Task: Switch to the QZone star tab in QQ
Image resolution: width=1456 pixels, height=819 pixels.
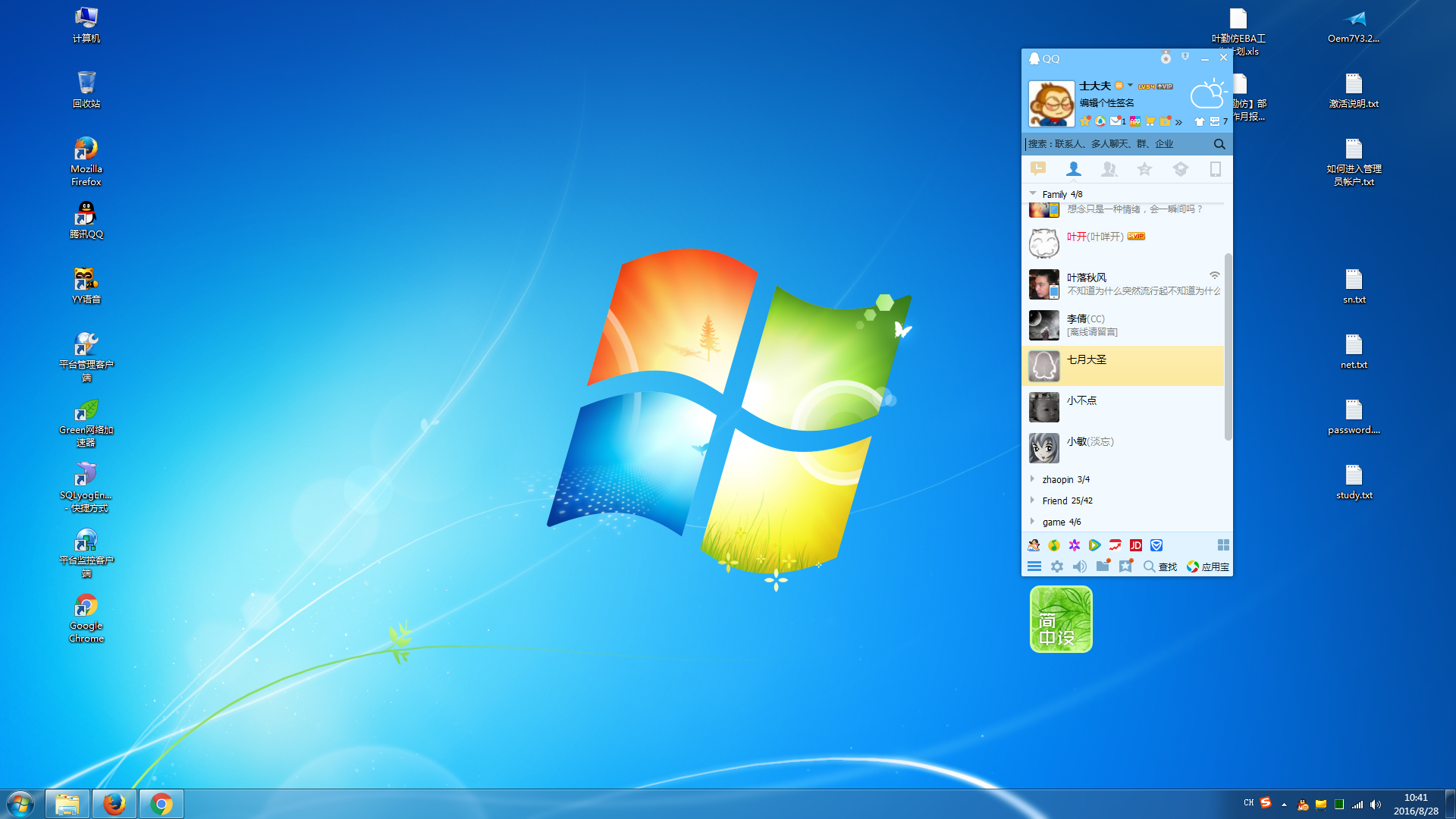Action: (x=1145, y=168)
